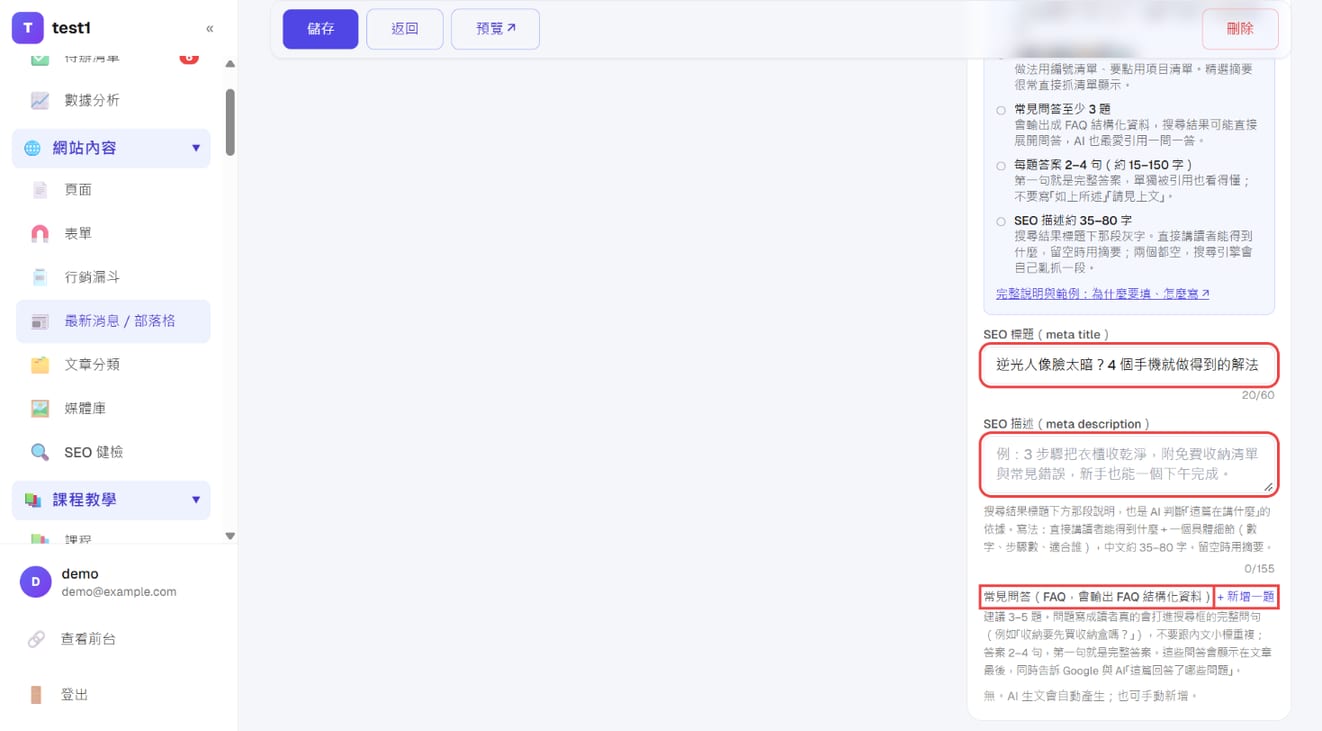The width and height of the screenshot is (1322, 731).
Task: Open 行銷漏斗 in the sidebar
Action: (112, 277)
